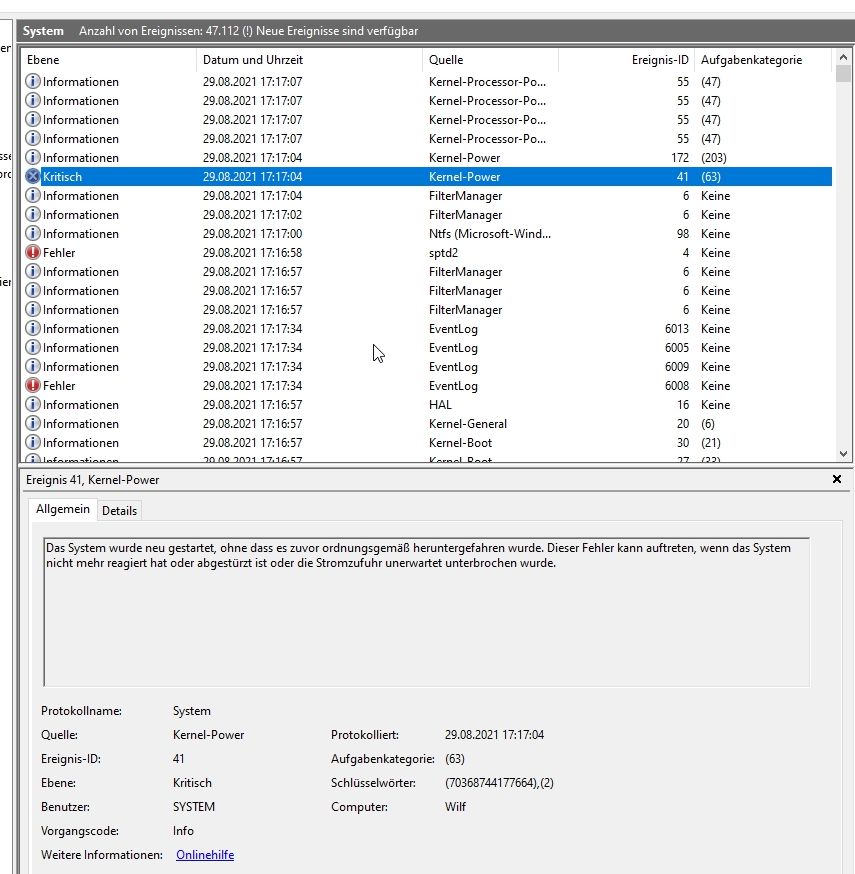
Task: Select the FilterManager row at 17:17:04
Action: point(428,196)
